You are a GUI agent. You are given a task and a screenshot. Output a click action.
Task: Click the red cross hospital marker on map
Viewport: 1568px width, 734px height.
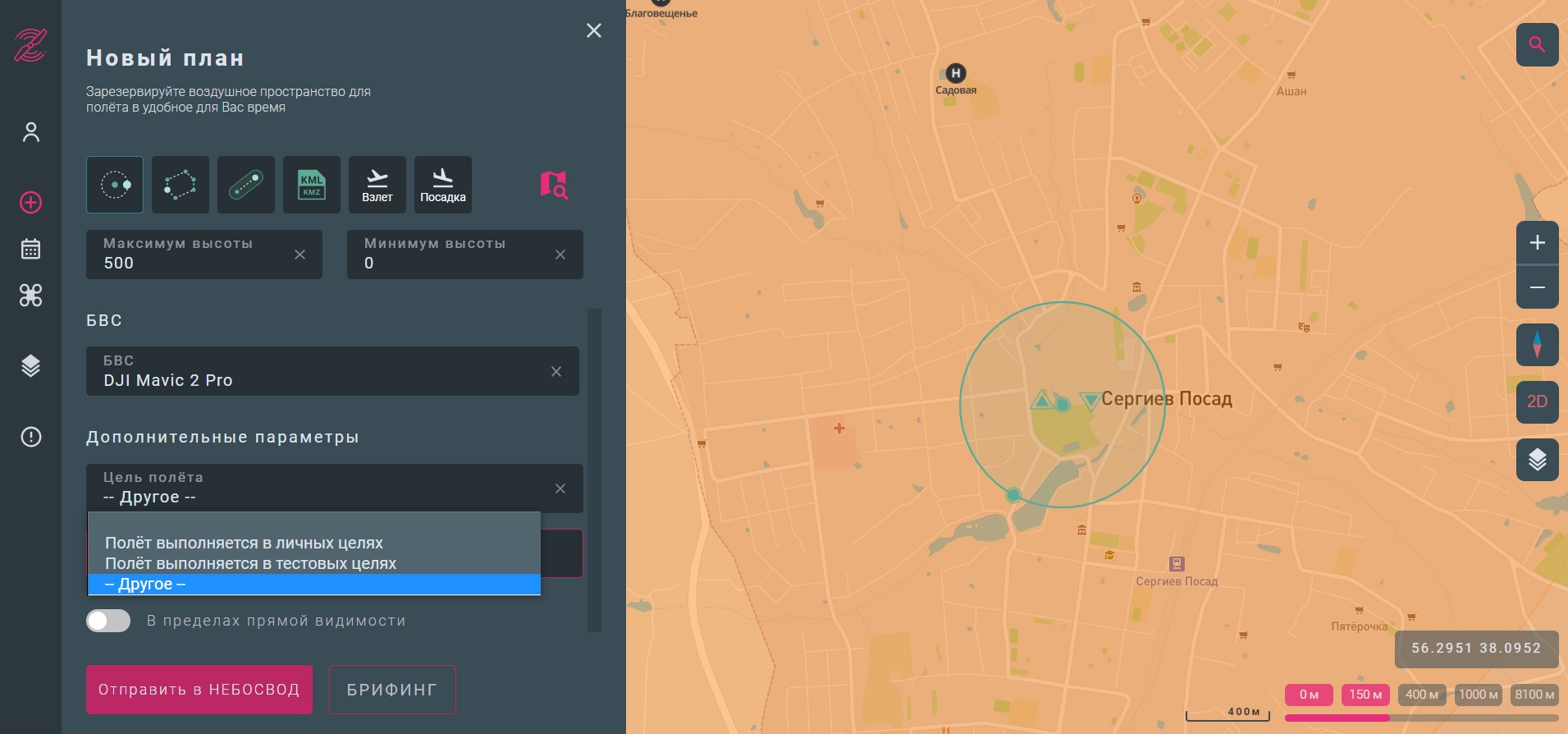pos(839,428)
